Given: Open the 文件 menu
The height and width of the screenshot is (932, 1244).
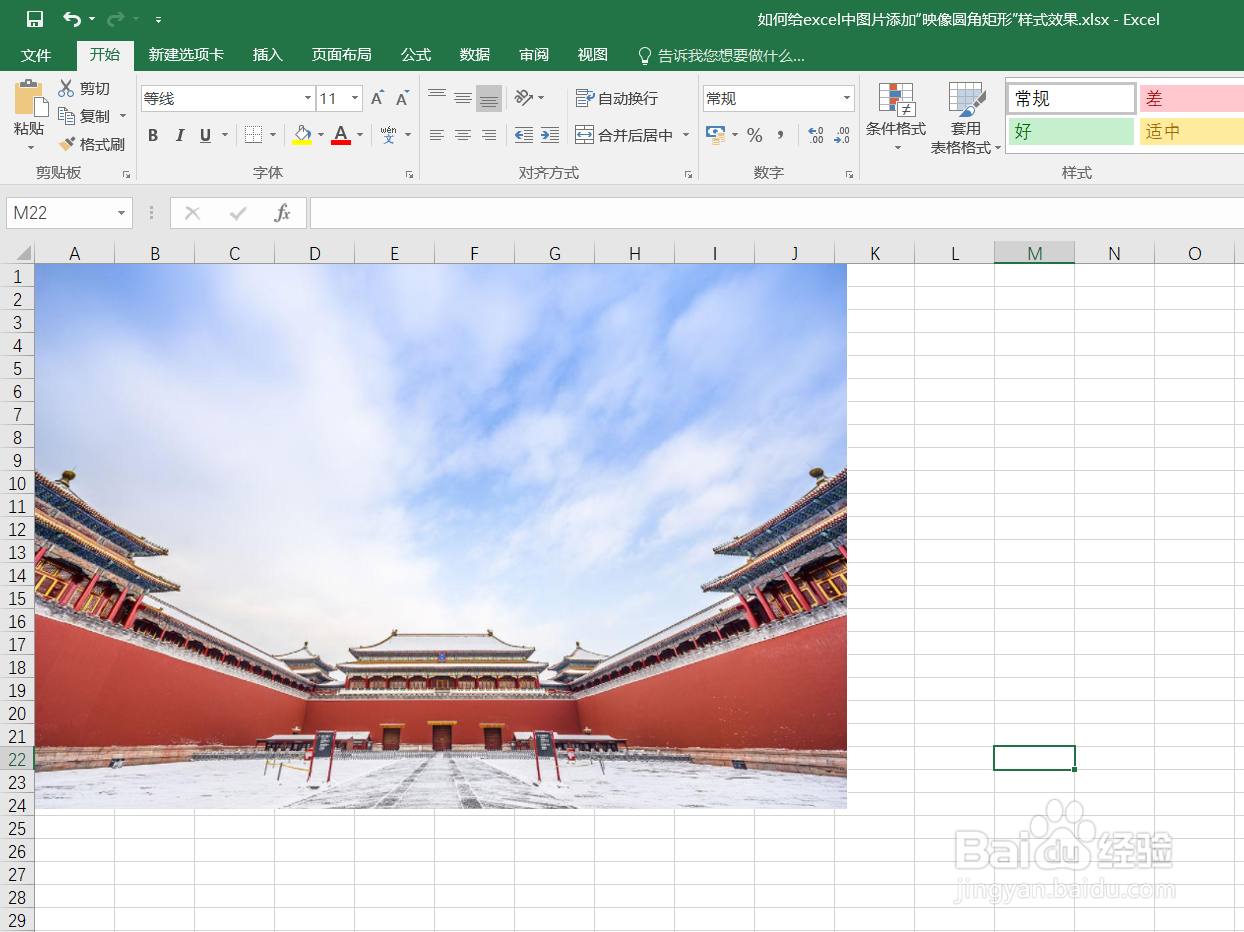Looking at the screenshot, I should pos(36,55).
